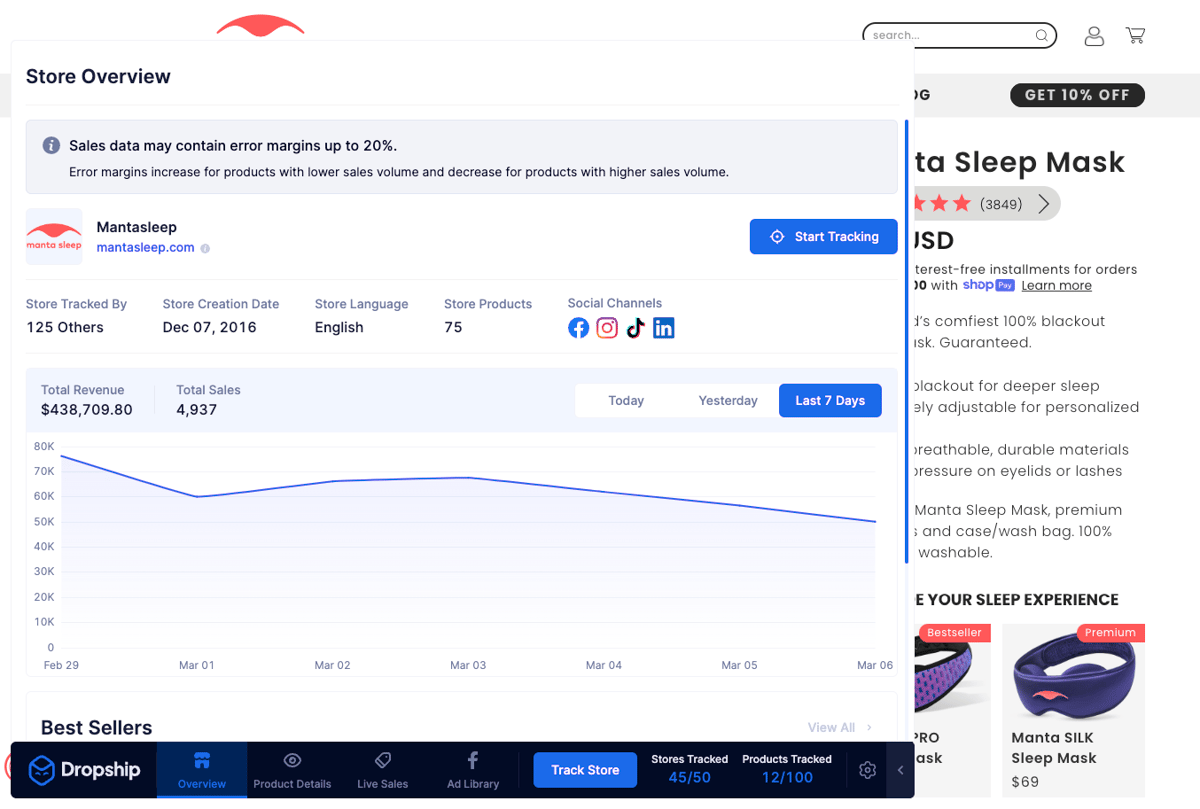
Task: Open the user account icon on the website
Action: pyautogui.click(x=1094, y=36)
